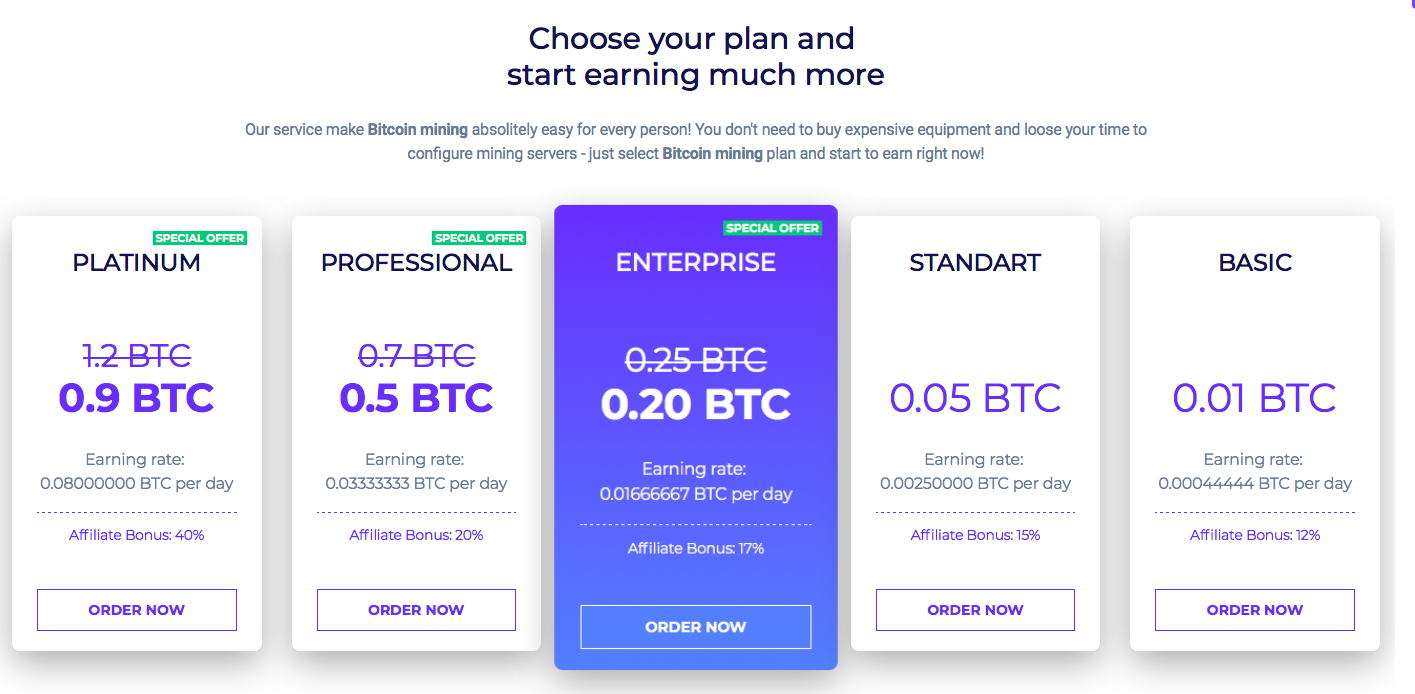Click the PLATINUM plan title

click(x=137, y=263)
